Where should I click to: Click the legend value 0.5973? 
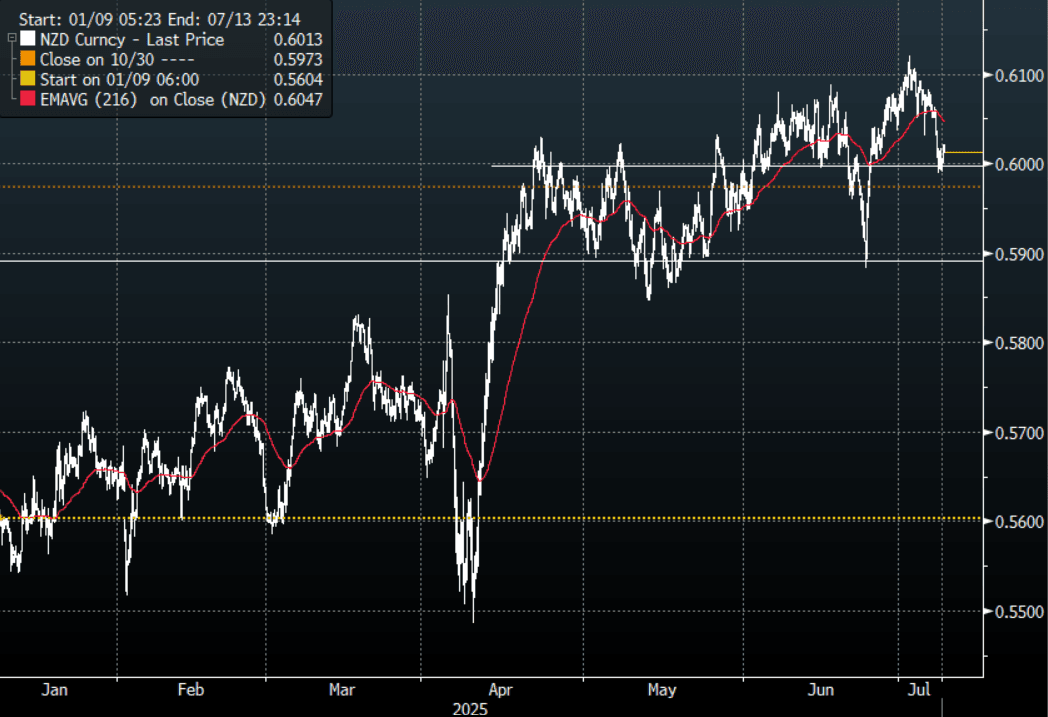click(x=298, y=59)
